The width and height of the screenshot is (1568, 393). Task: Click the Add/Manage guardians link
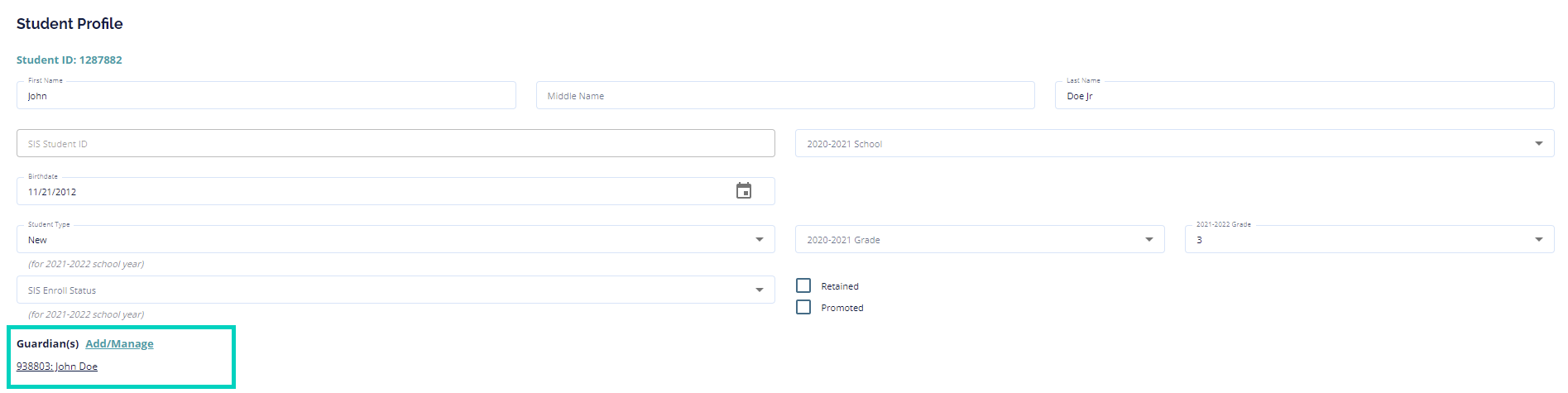(x=119, y=344)
